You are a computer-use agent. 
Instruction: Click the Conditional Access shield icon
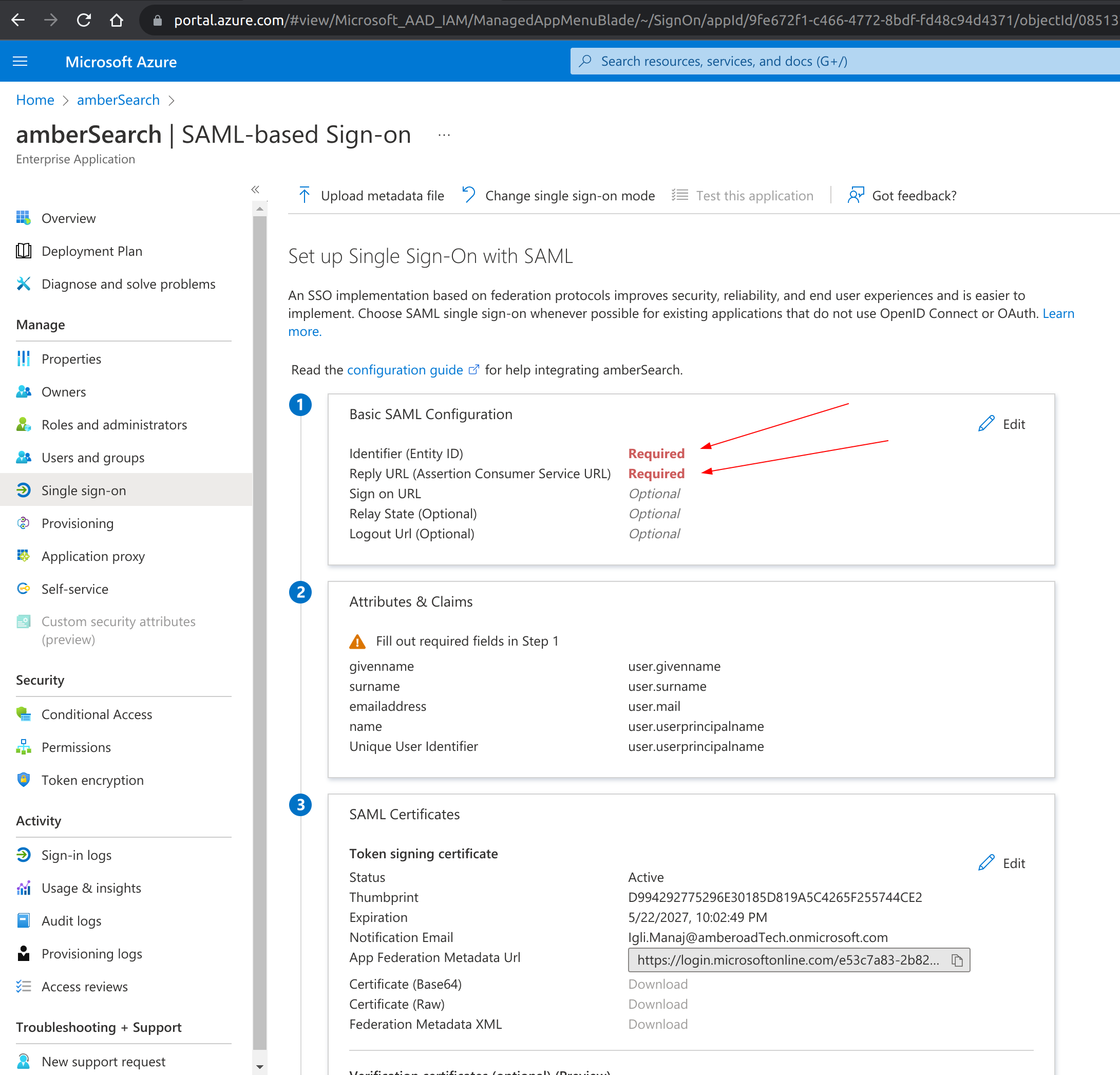24,714
